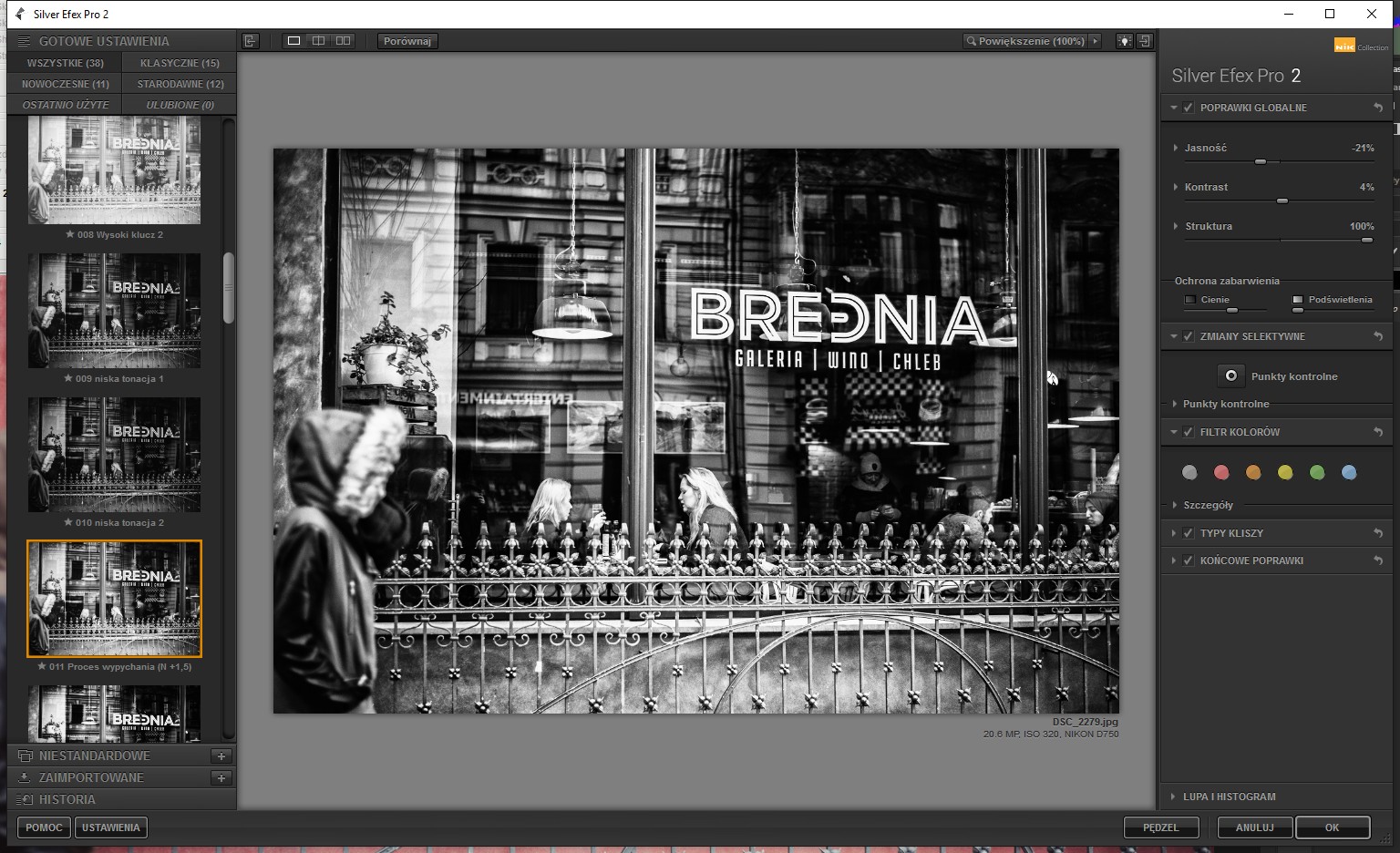Expand the Szczegóły of color filter
Screen dimensions: 1400x853
[x=1174, y=505]
